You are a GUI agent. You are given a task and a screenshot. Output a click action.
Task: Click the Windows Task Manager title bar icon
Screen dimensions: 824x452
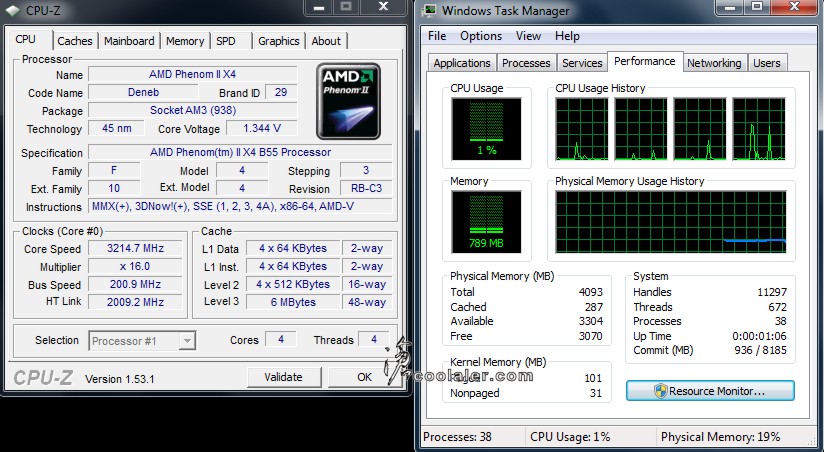430,10
